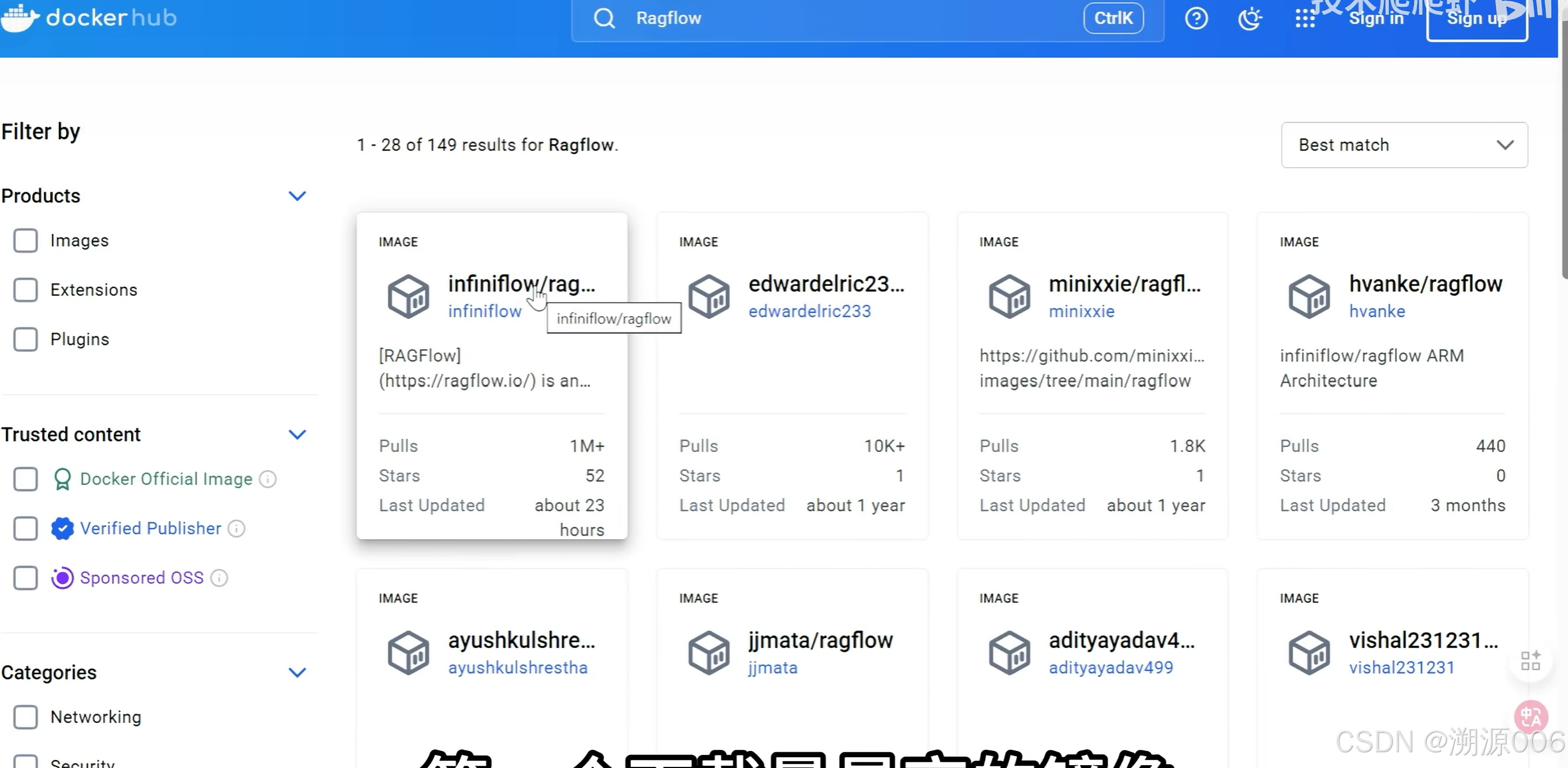Check the Plugins filter checkbox

[x=25, y=339]
